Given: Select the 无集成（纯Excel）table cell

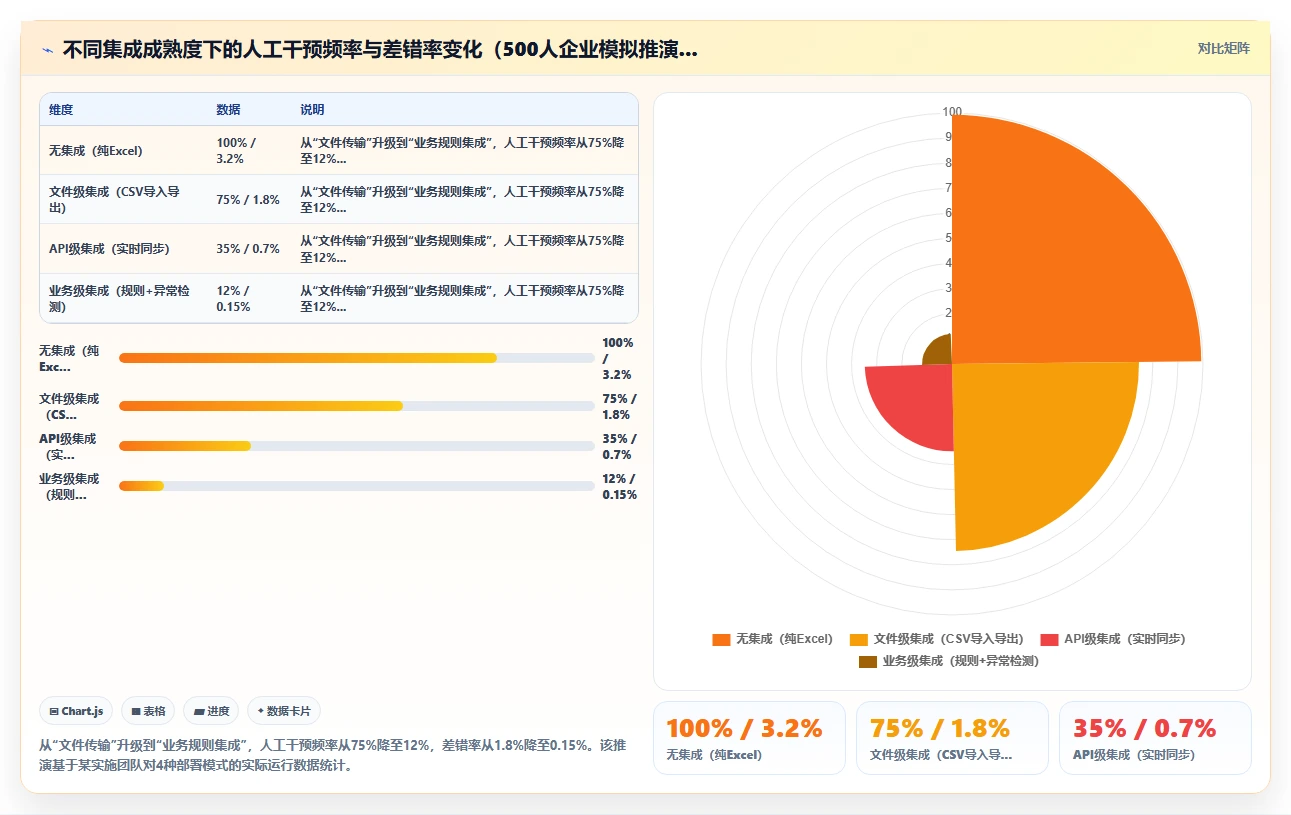Looking at the screenshot, I should click(x=123, y=151).
